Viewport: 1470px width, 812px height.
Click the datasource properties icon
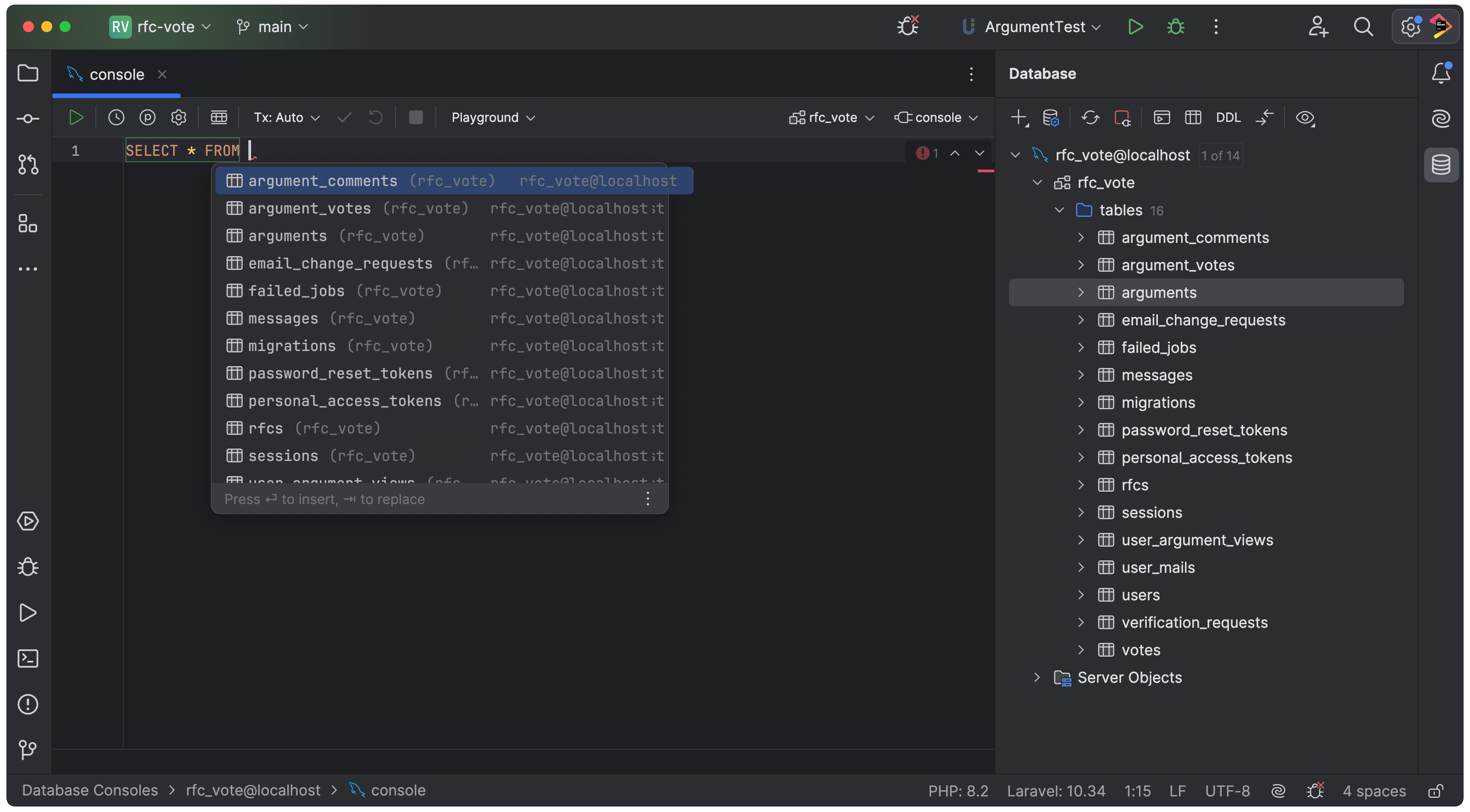tap(1051, 118)
